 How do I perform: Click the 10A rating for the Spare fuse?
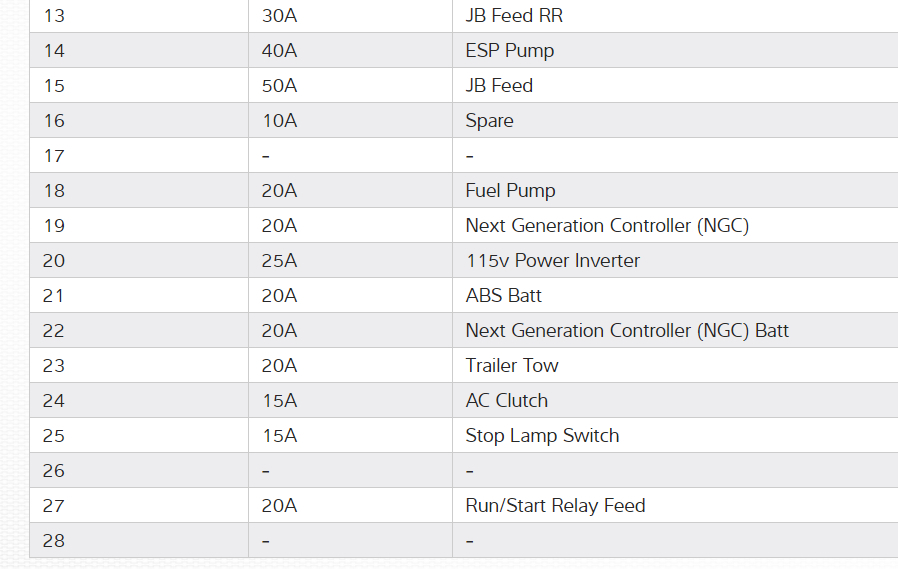pos(279,121)
